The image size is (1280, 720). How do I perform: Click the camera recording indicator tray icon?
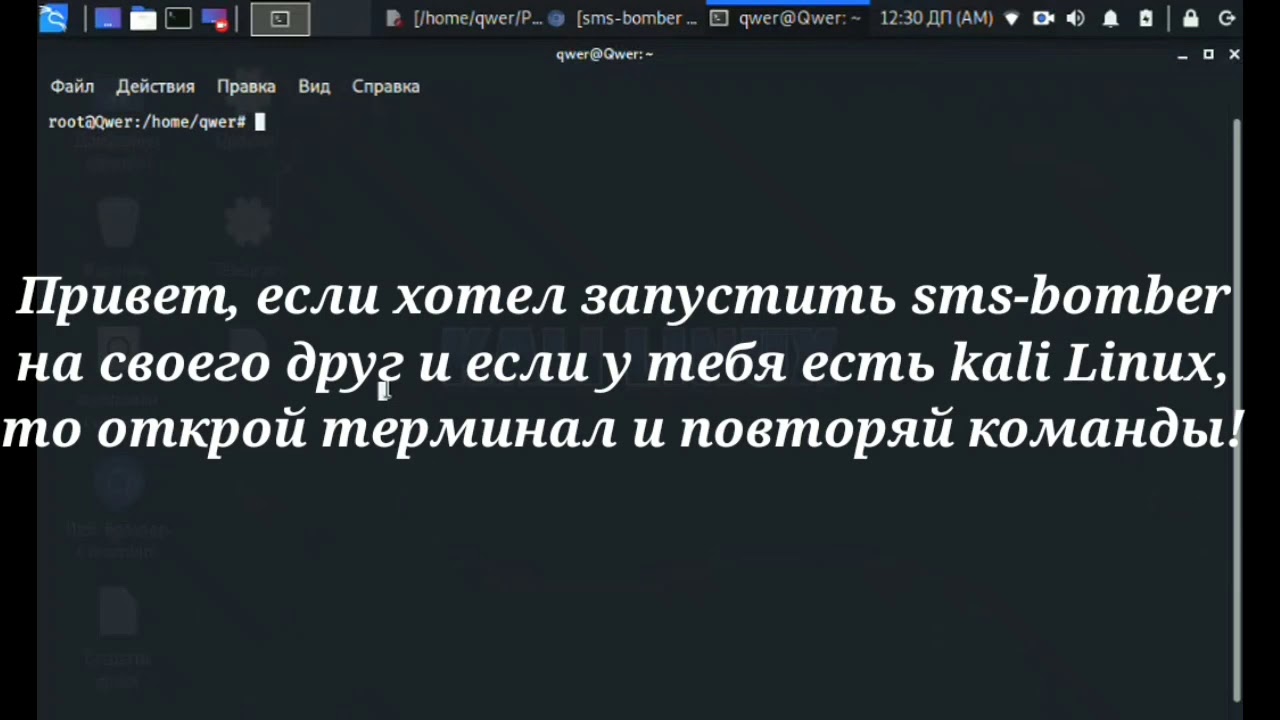(1043, 18)
